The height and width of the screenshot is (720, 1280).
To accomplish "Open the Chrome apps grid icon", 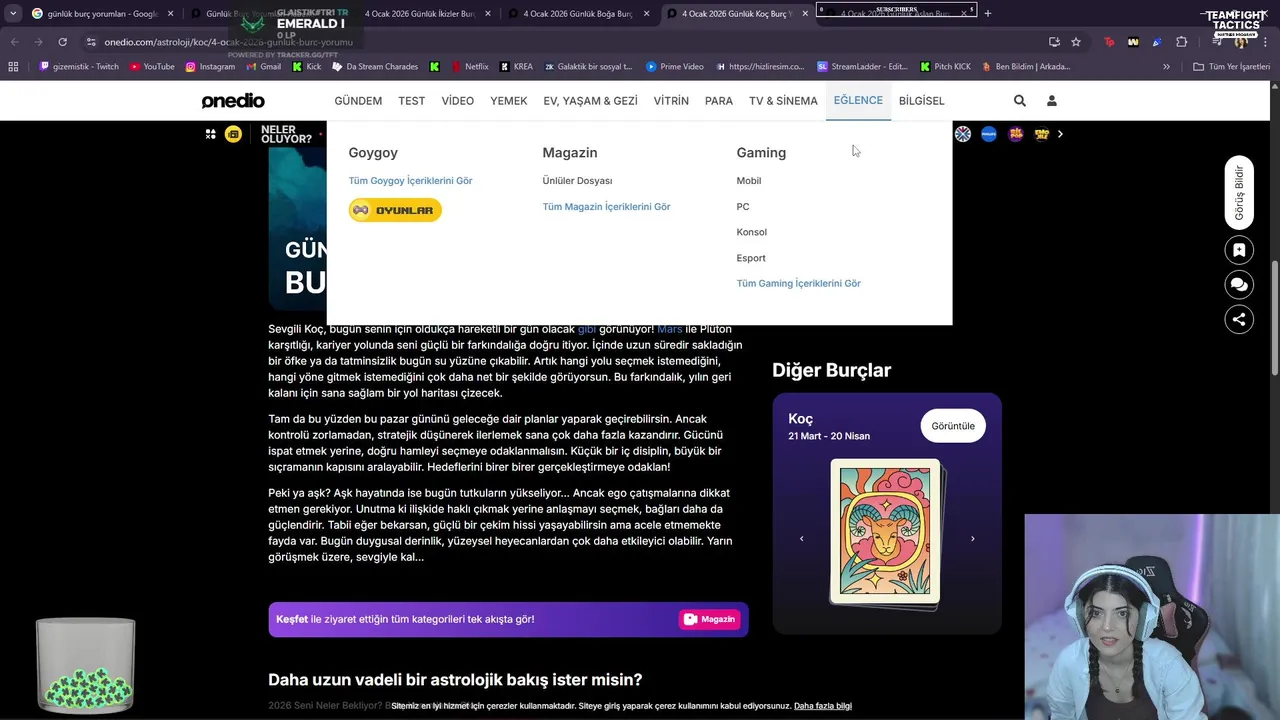I will pos(13,67).
